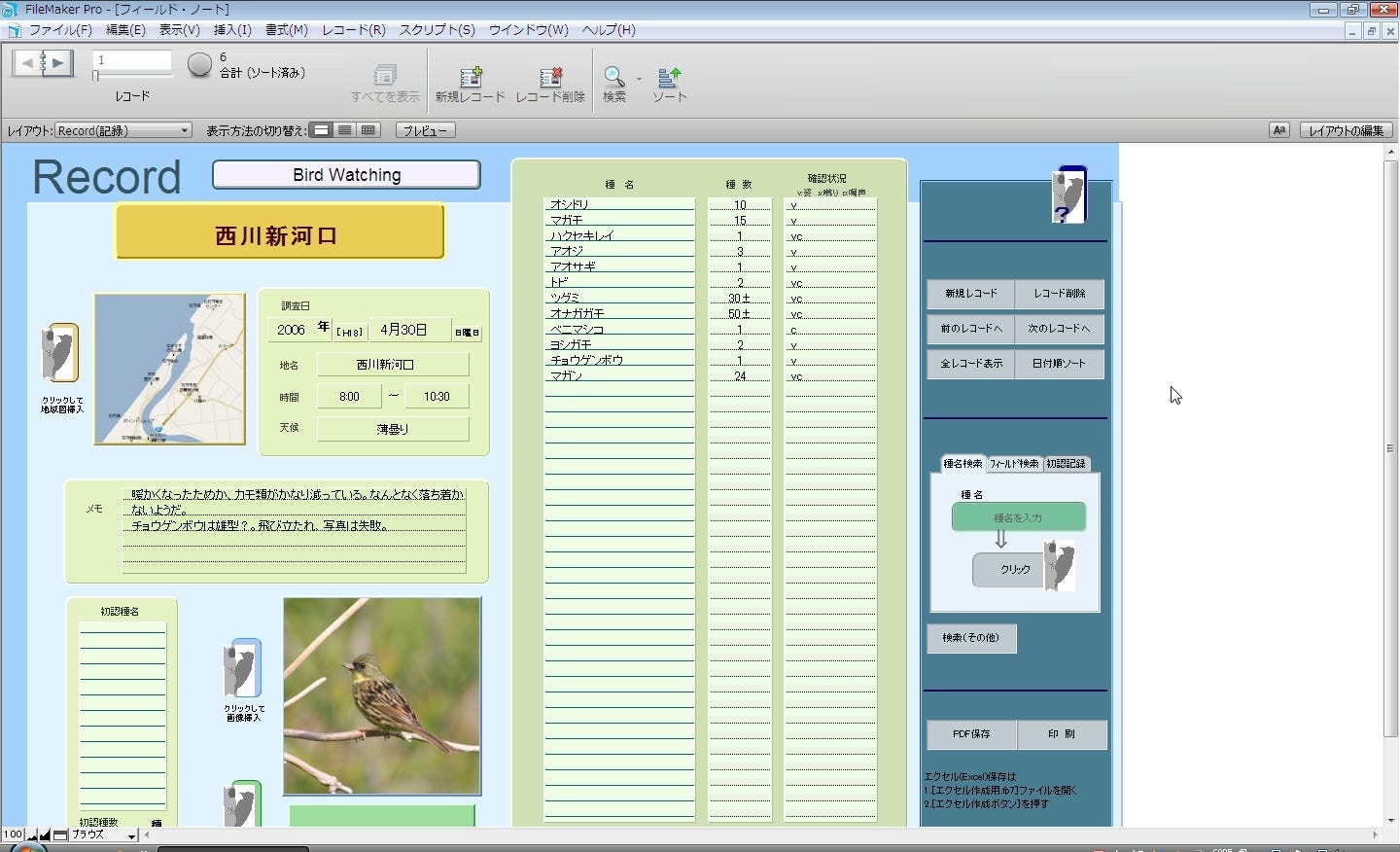This screenshot has height=852, width=1400.
Task: Click the zoom level 100 box
Action: coord(13,835)
